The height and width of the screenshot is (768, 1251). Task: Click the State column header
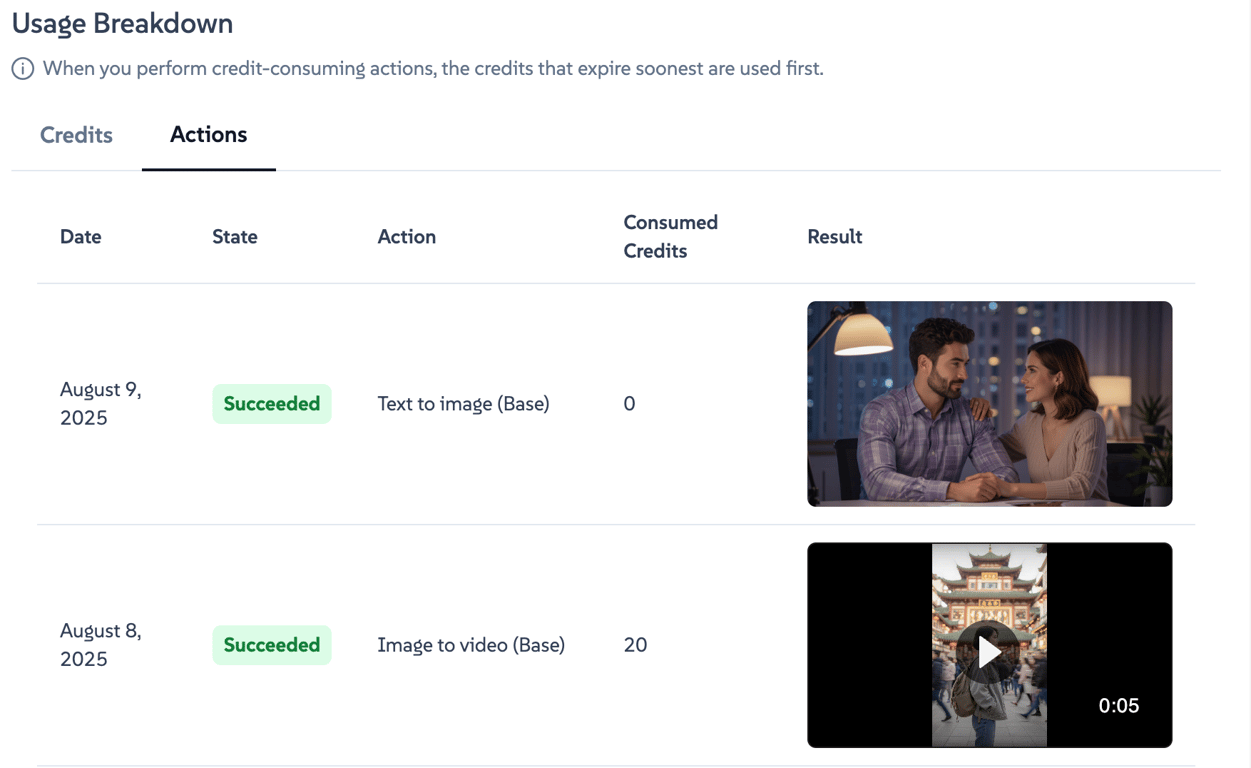(x=234, y=237)
